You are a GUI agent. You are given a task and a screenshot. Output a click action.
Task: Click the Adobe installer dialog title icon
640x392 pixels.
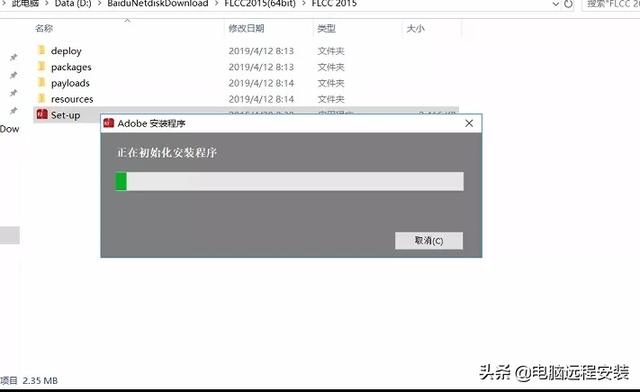pyautogui.click(x=109, y=123)
